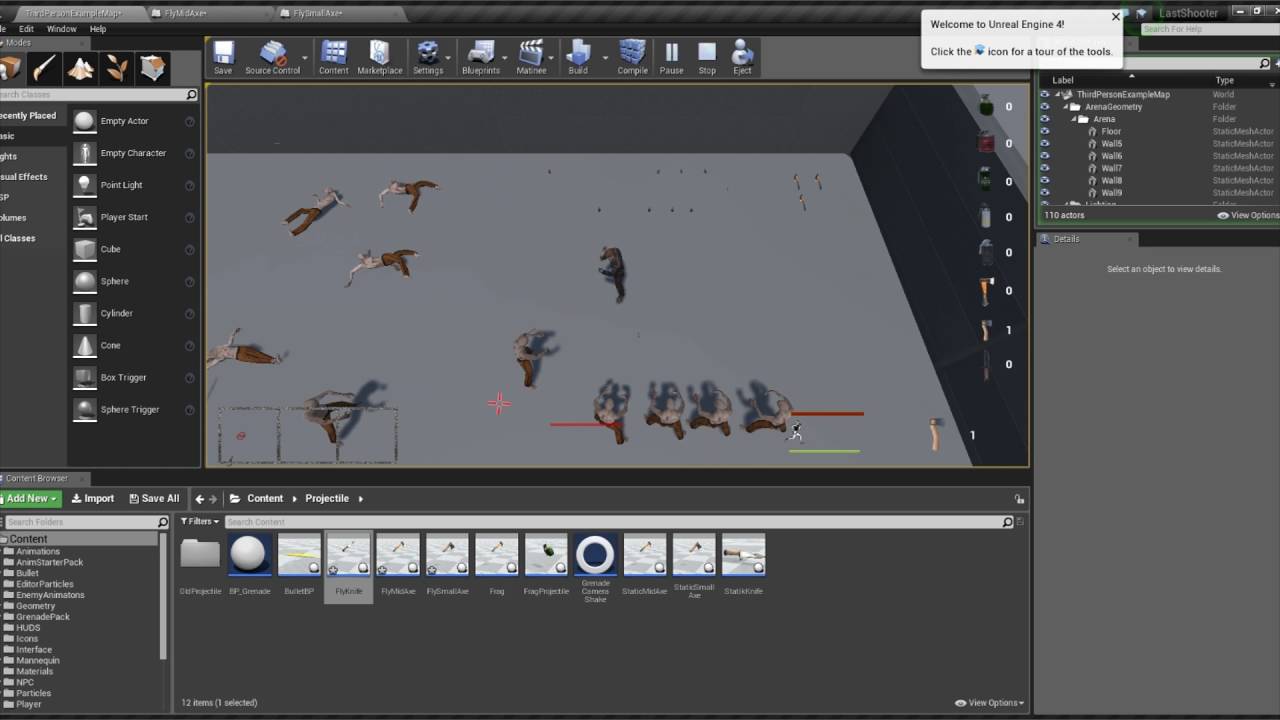Toggle visibility of Wall9 actor
Viewport: 1280px width, 720px height.
click(1045, 193)
